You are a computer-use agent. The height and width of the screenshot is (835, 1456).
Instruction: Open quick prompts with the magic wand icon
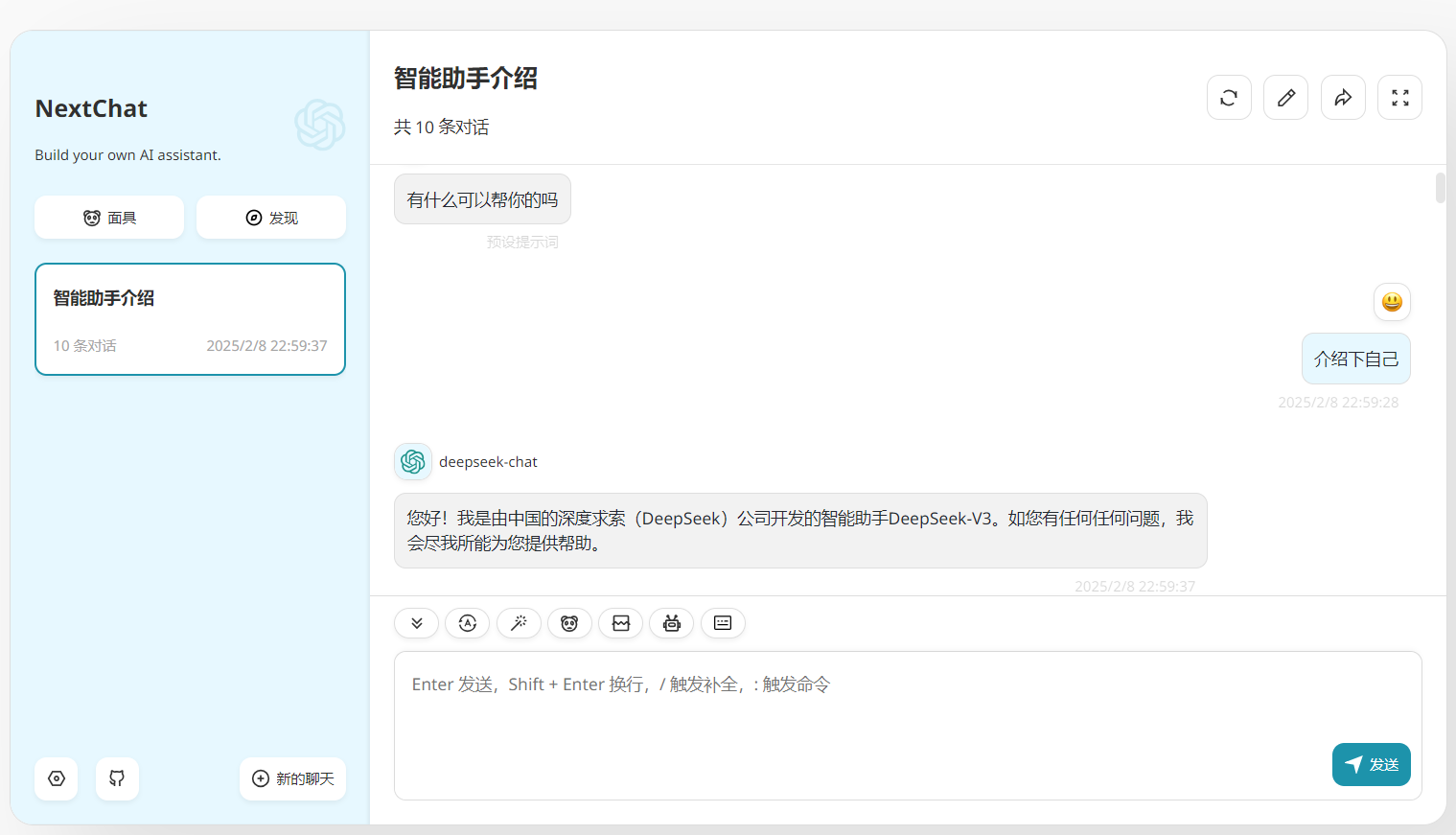tap(519, 623)
